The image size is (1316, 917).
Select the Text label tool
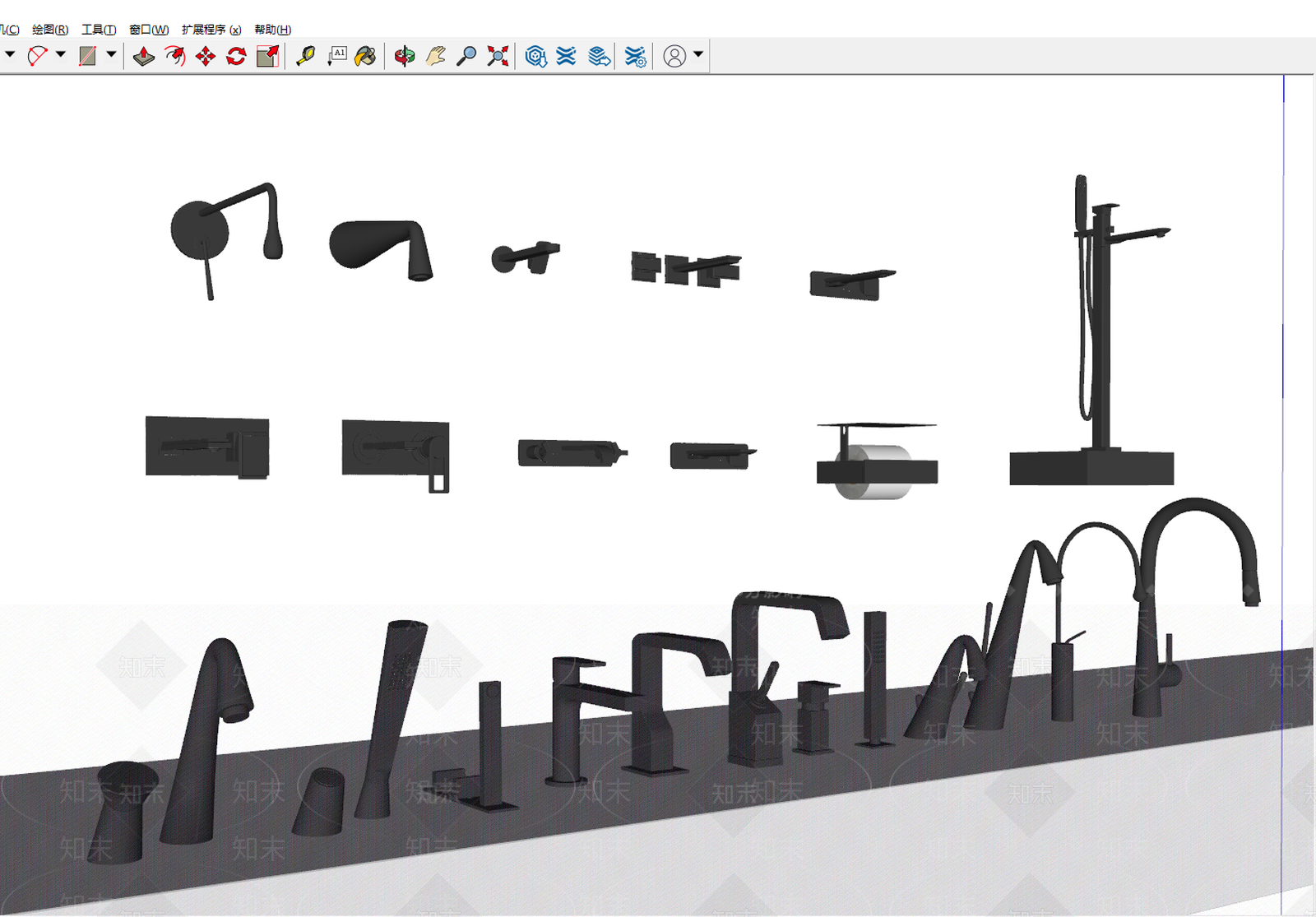coord(337,56)
